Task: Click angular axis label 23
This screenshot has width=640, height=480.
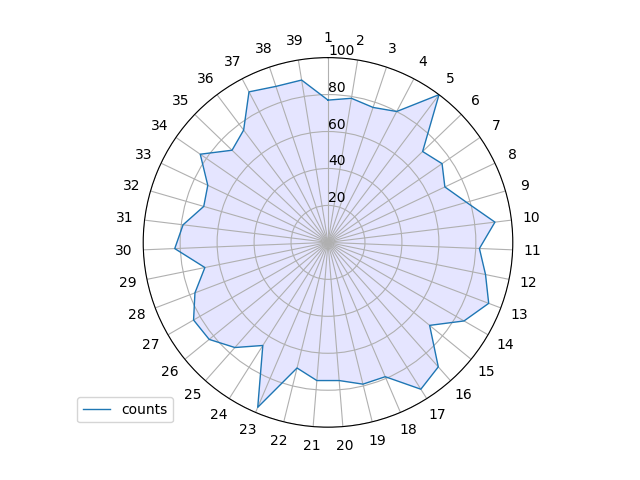Action: coord(248,429)
